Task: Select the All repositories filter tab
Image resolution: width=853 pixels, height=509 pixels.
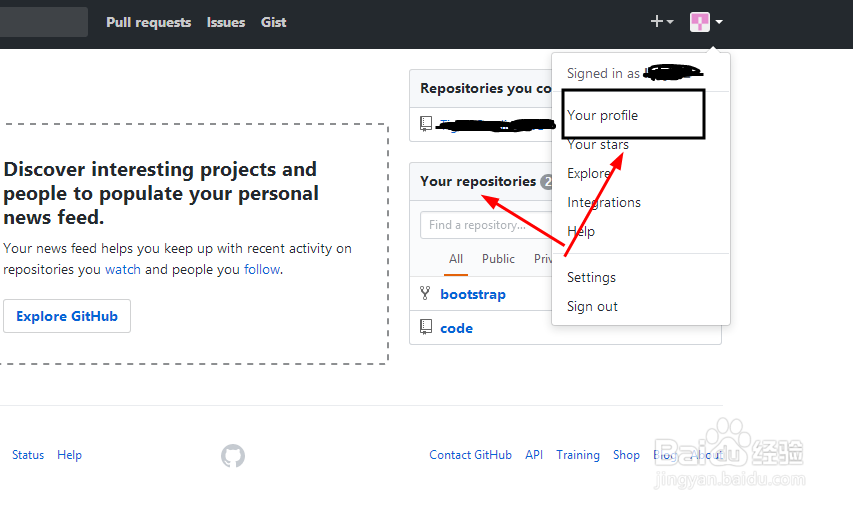Action: (456, 259)
